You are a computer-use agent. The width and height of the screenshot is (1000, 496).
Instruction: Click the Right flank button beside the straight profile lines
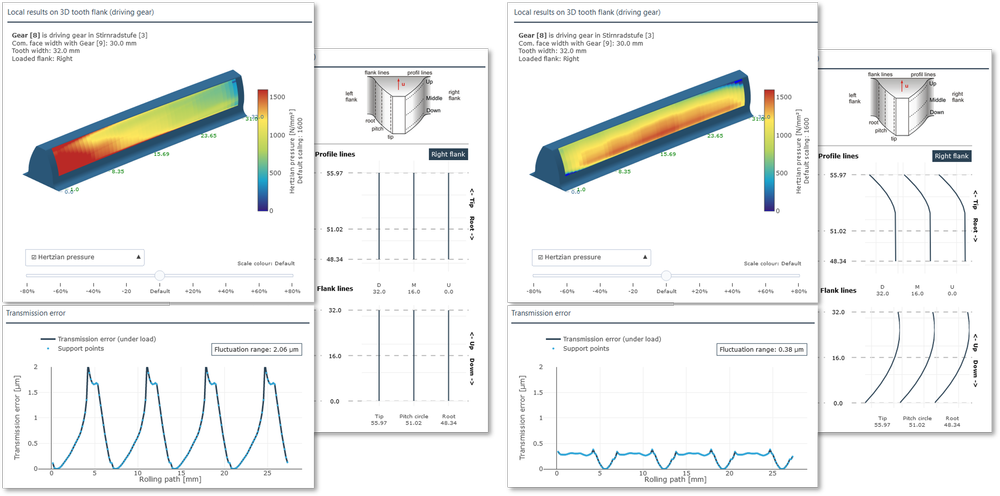[449, 154]
